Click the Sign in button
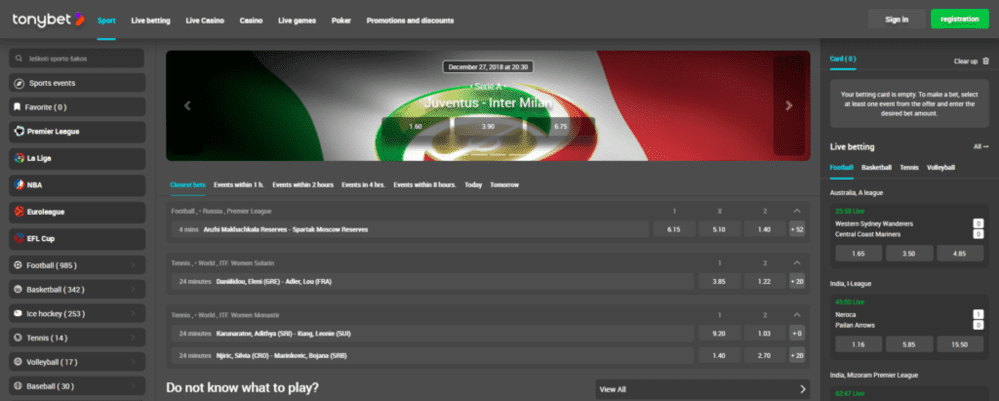The height and width of the screenshot is (401, 999). point(896,20)
